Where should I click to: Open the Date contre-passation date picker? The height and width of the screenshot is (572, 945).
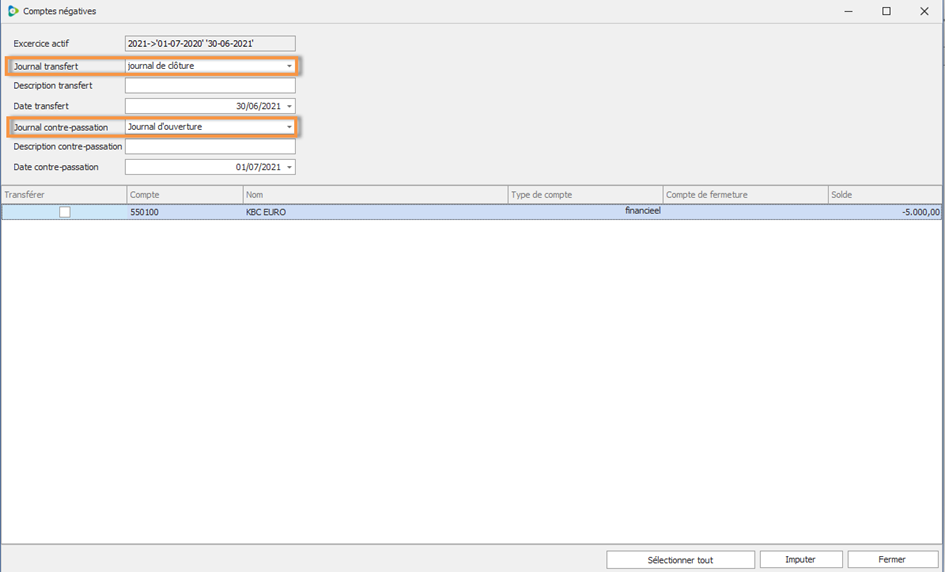click(289, 167)
